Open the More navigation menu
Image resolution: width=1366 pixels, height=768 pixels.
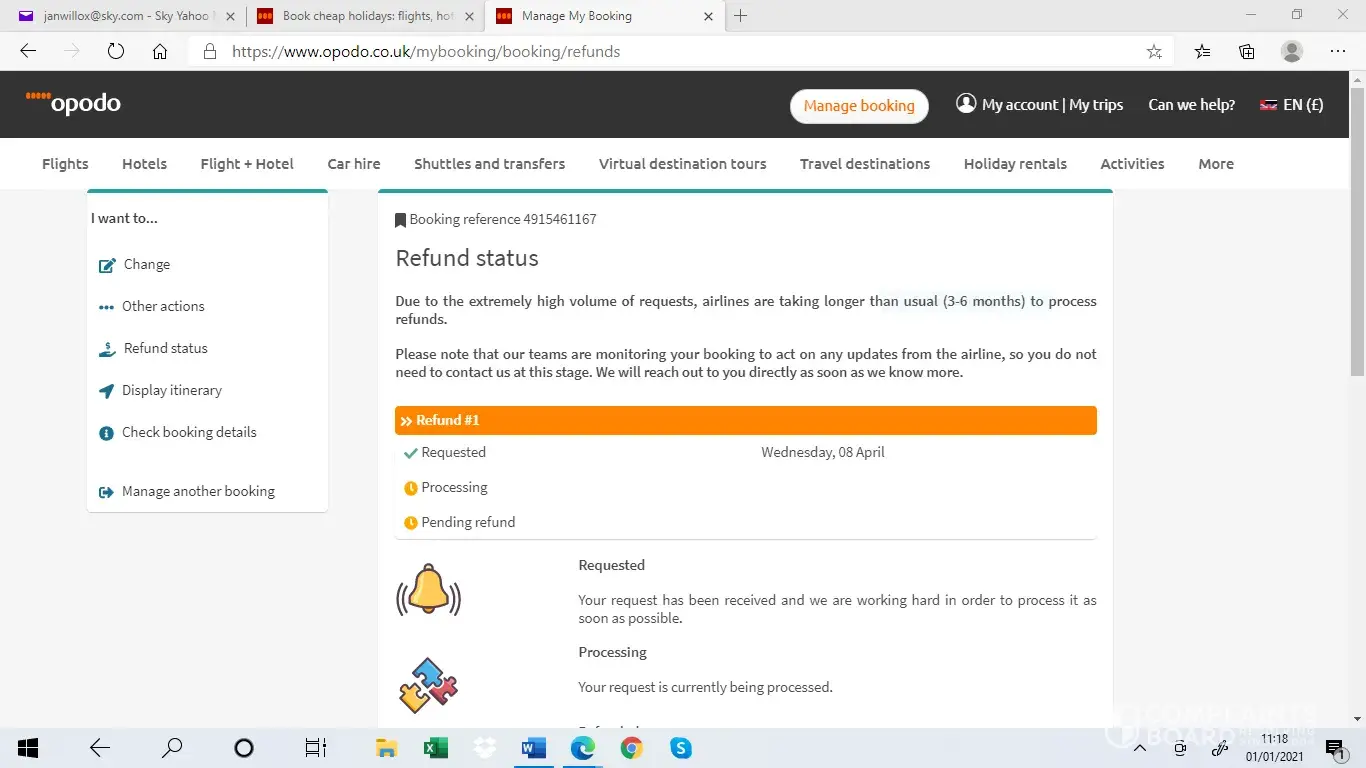click(x=1216, y=164)
